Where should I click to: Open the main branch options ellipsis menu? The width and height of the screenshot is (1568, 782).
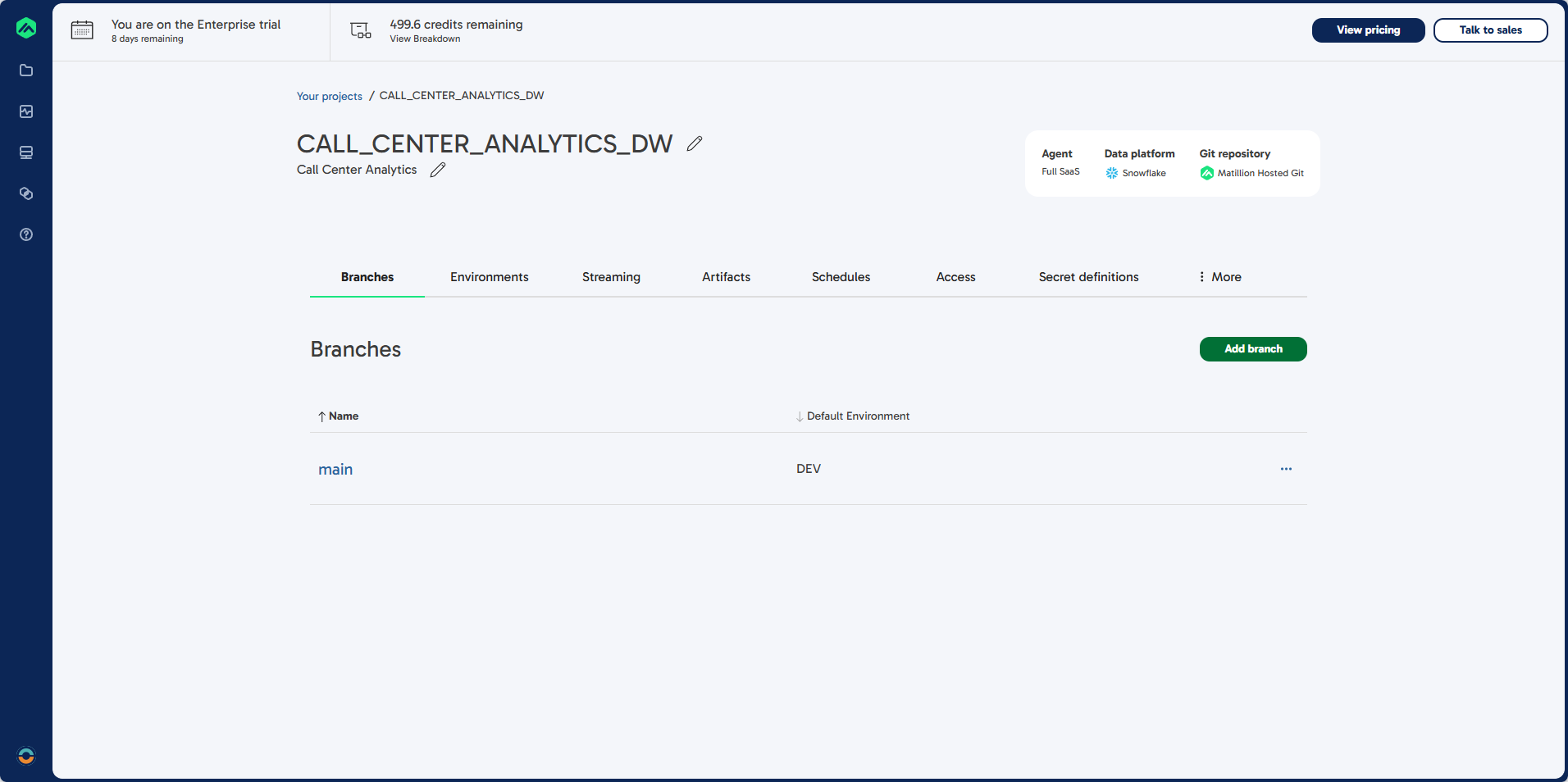pyautogui.click(x=1286, y=469)
